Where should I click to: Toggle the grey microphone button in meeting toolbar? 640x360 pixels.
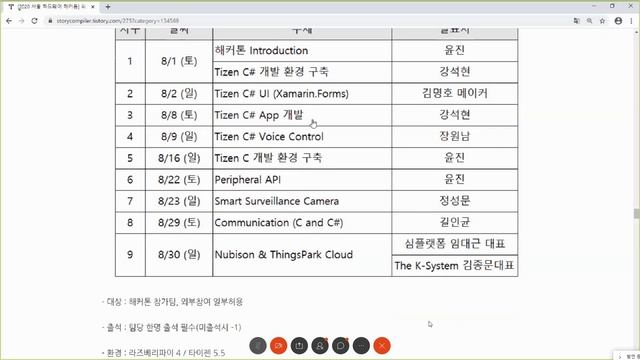(258, 346)
